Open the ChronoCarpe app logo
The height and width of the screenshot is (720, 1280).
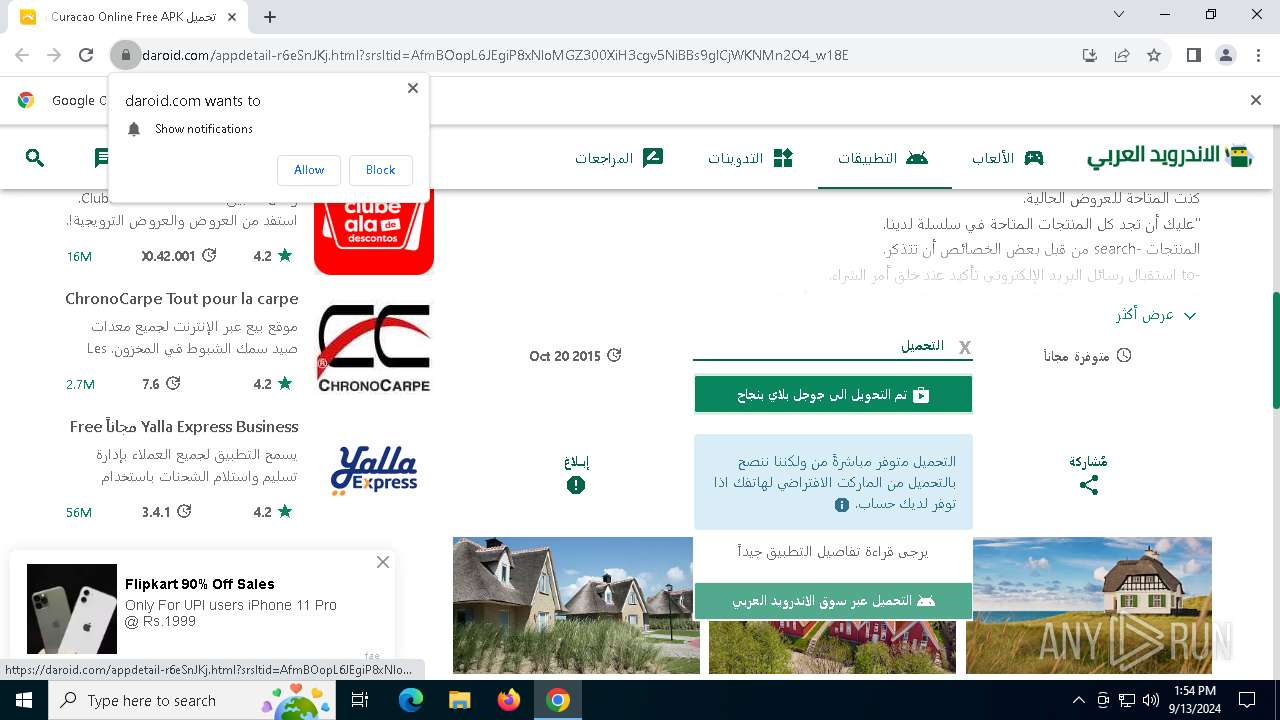click(x=374, y=349)
